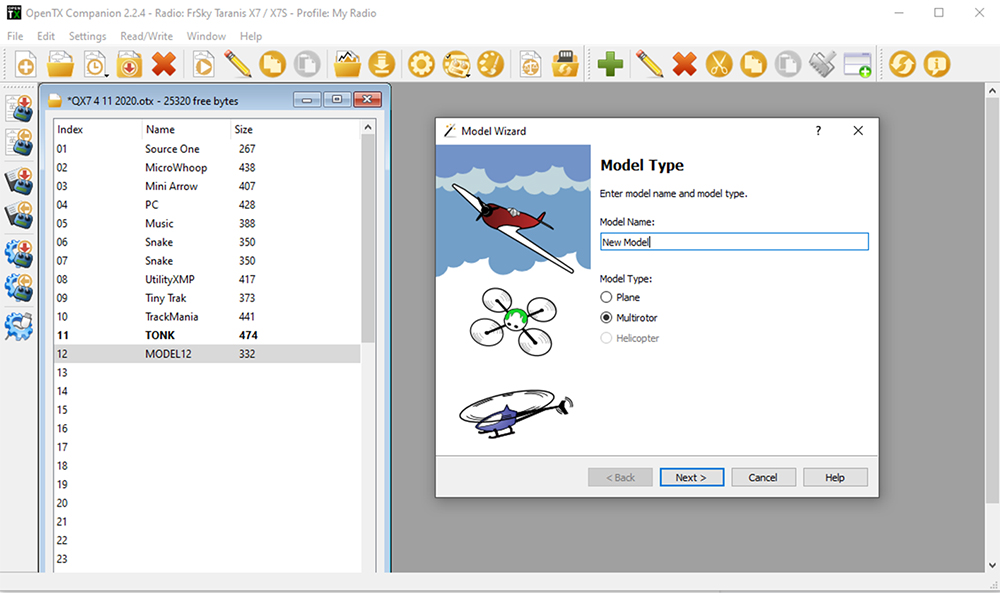Select the Helicopter radio button
Viewport: 1000px width, 593px height.
pyautogui.click(x=606, y=338)
